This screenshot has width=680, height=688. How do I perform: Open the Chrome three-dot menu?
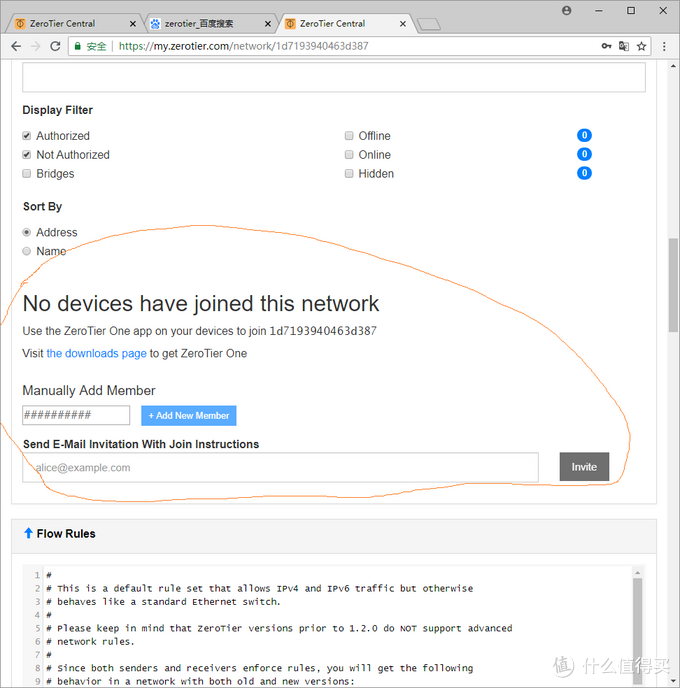point(664,46)
